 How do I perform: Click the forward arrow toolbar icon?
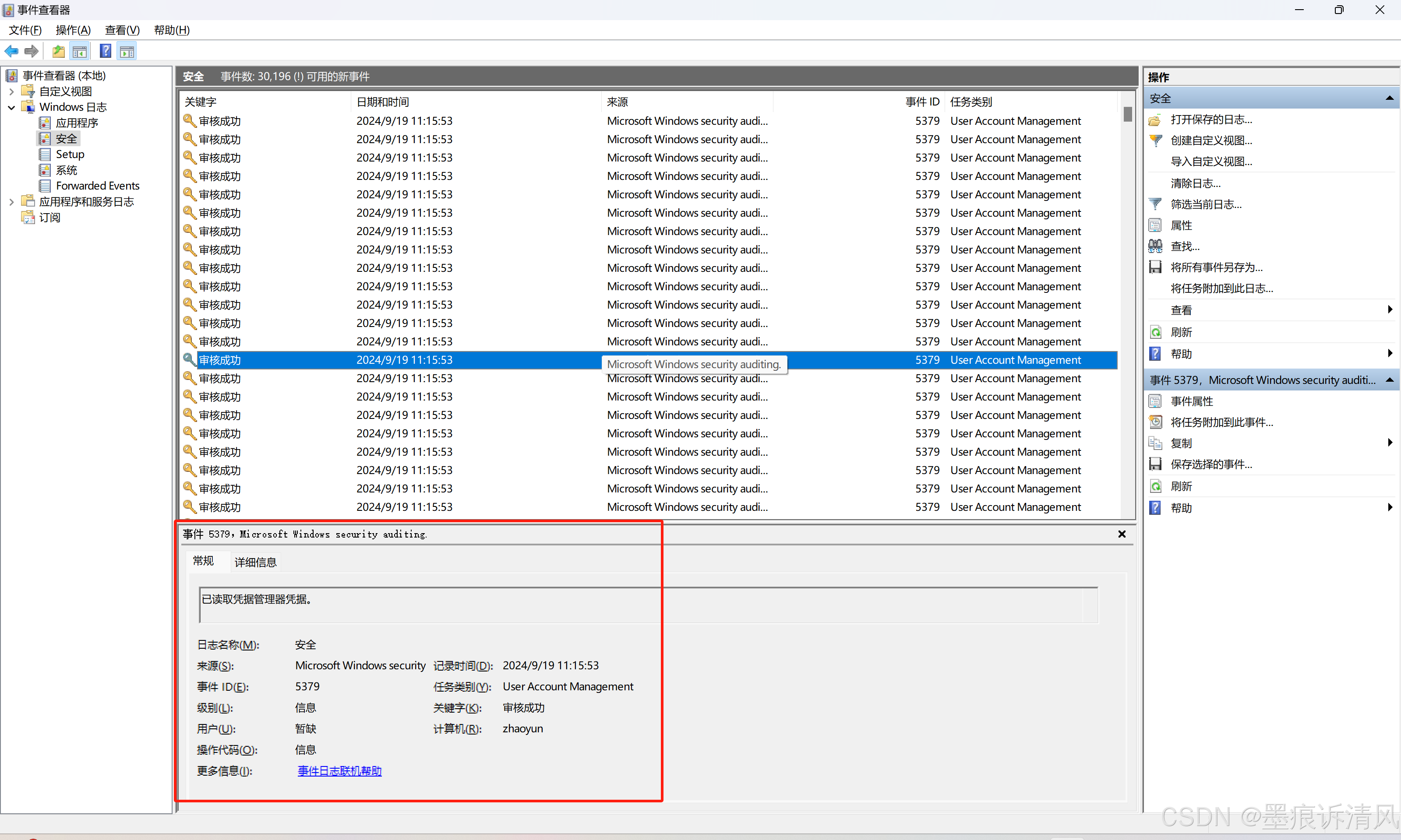[32, 52]
